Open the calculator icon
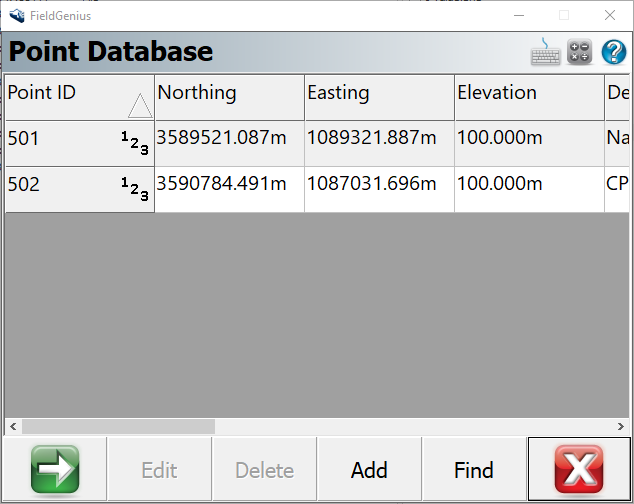The height and width of the screenshot is (504, 634). (x=580, y=52)
